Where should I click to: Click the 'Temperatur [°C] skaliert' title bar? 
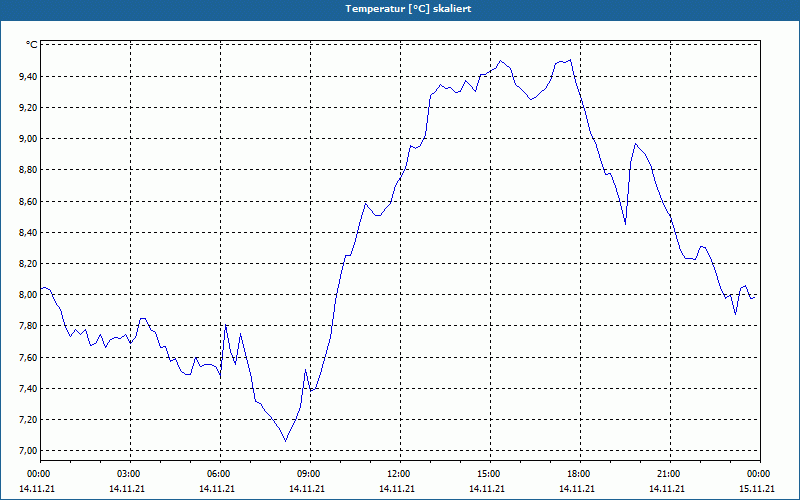[x=400, y=10]
